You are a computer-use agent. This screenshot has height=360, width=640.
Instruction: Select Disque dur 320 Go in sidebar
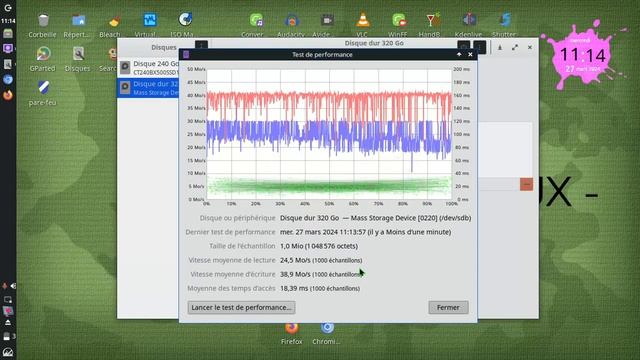click(148, 88)
